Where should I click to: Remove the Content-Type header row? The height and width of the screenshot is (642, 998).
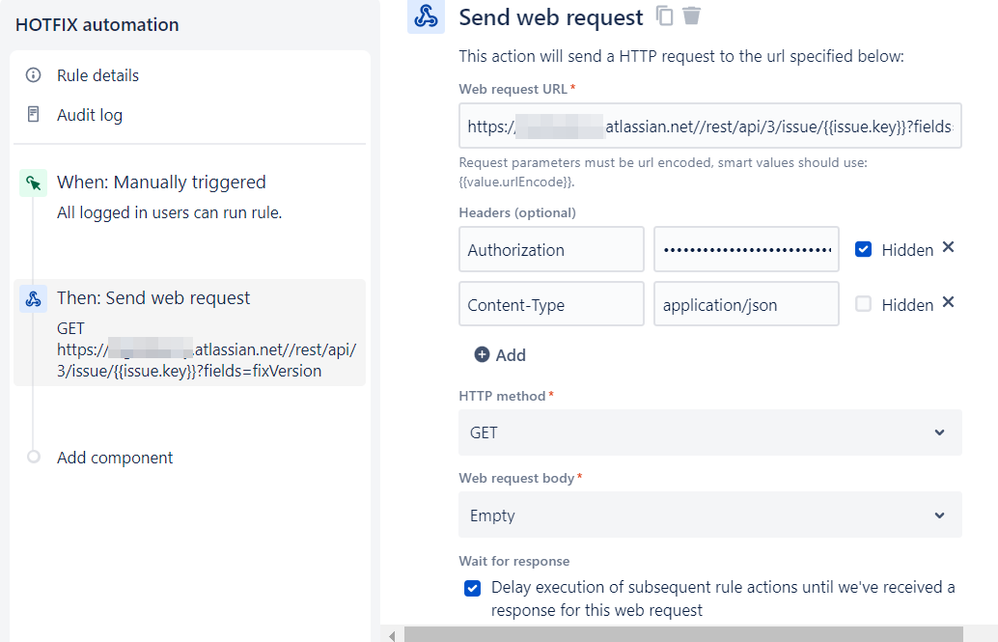tap(948, 302)
